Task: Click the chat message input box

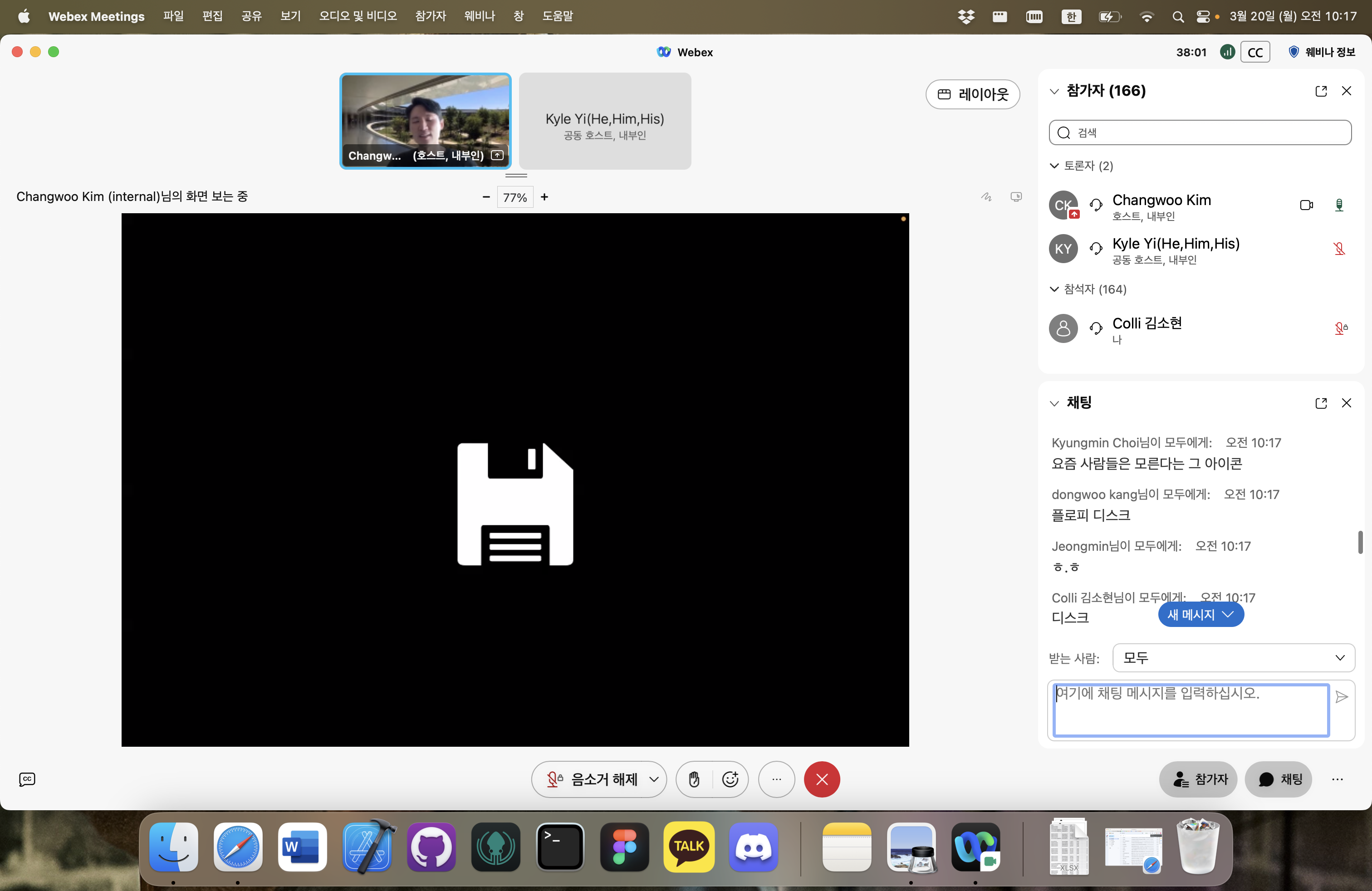Action: [x=1191, y=710]
